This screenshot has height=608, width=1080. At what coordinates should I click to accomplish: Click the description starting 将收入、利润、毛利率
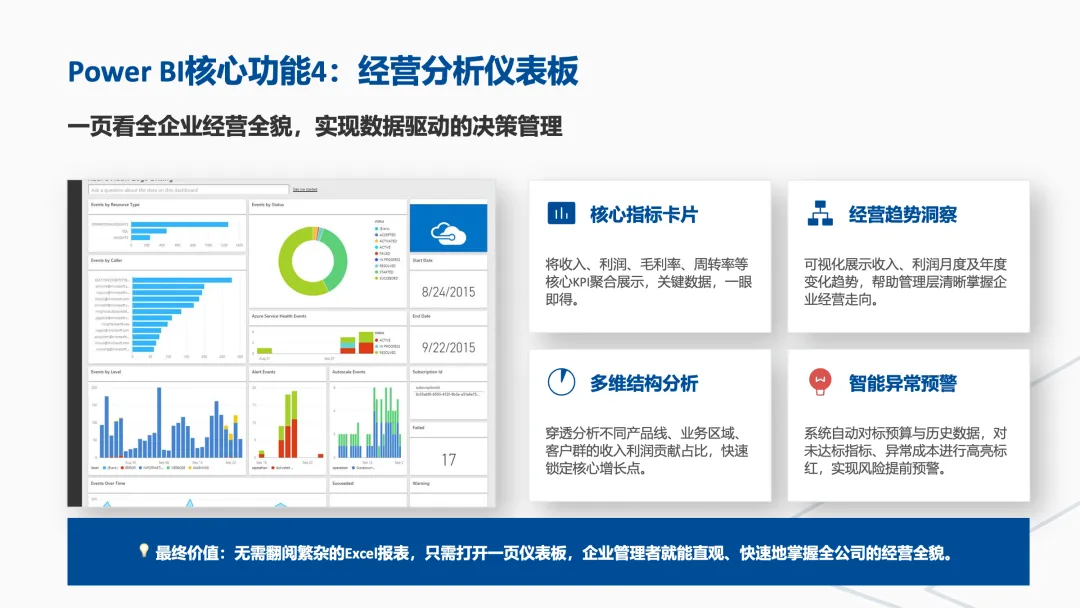[648, 282]
